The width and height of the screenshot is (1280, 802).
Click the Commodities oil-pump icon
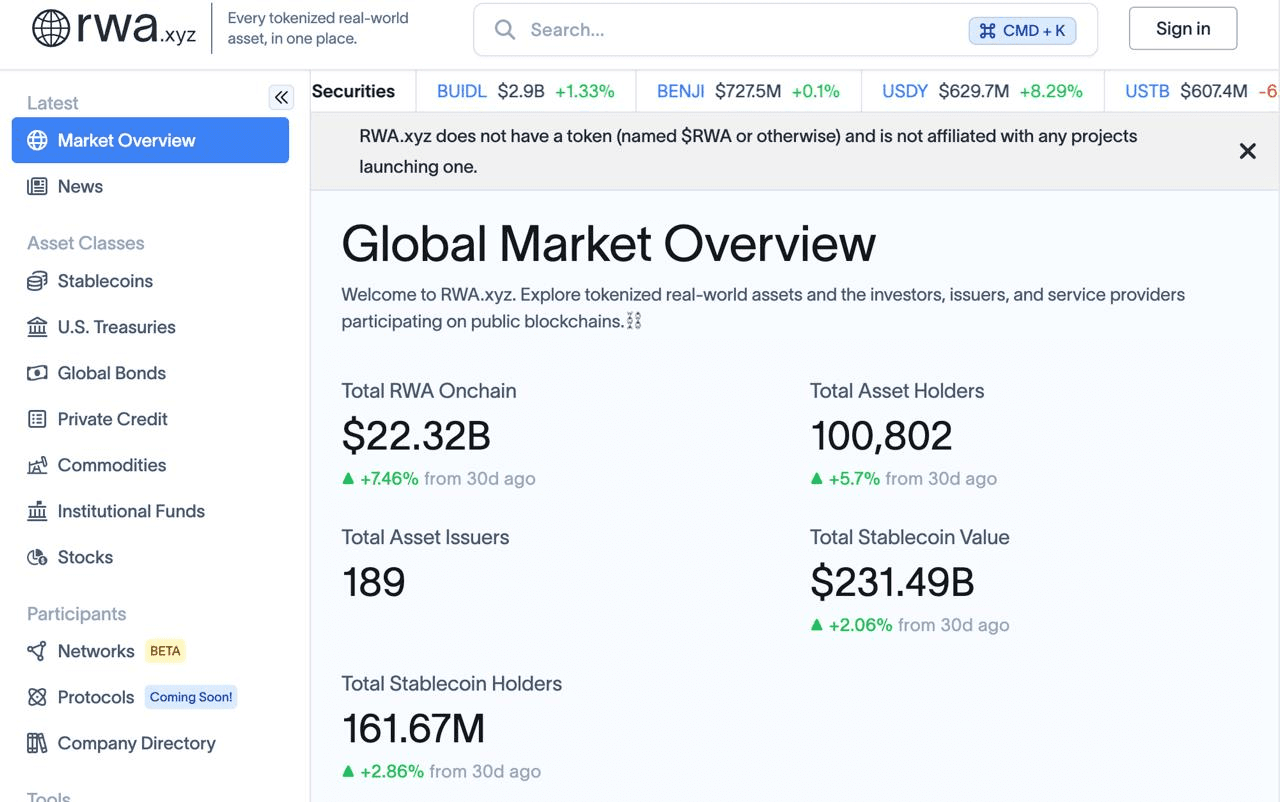point(37,465)
